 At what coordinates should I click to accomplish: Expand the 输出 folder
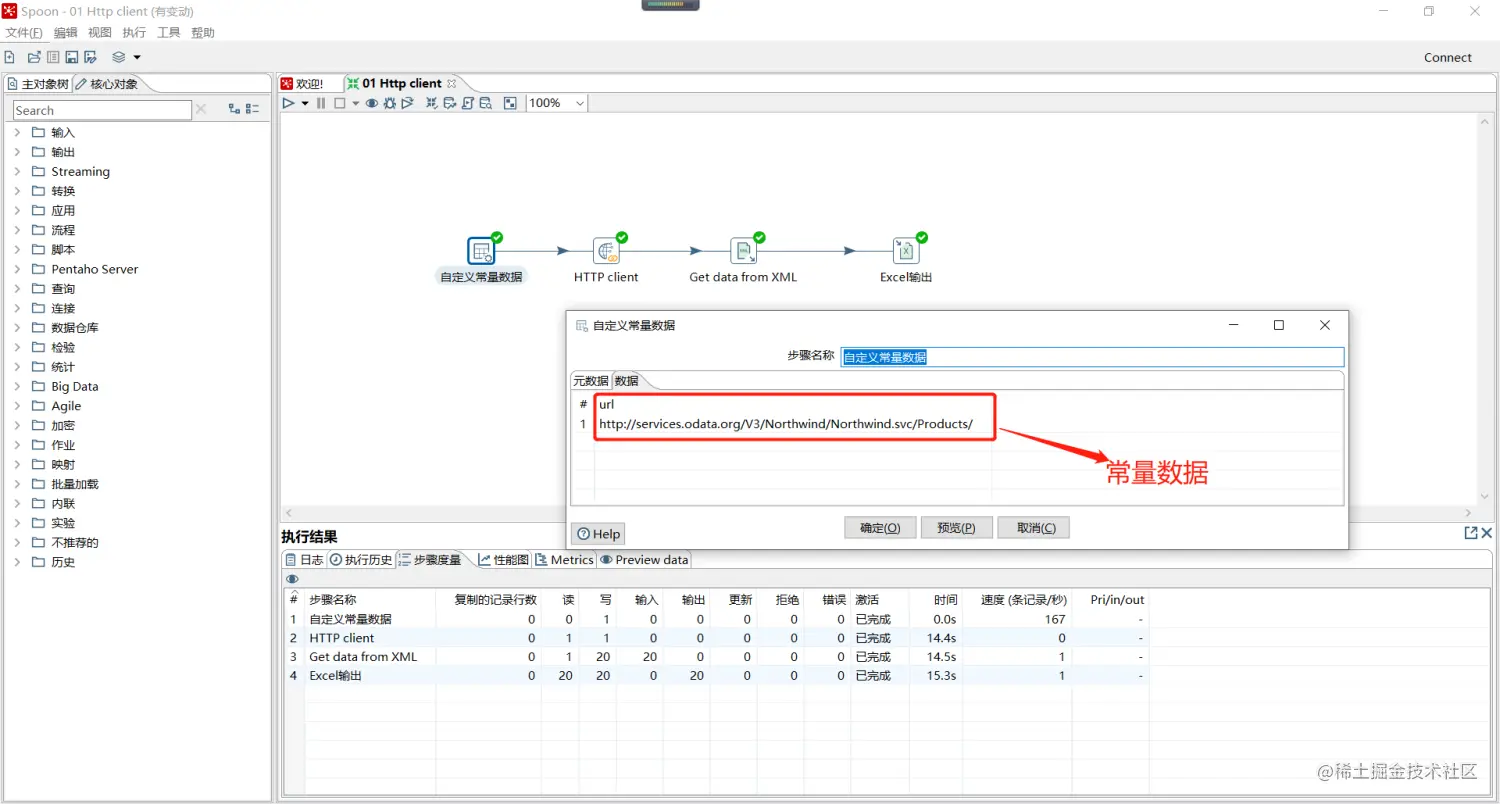pyautogui.click(x=17, y=152)
